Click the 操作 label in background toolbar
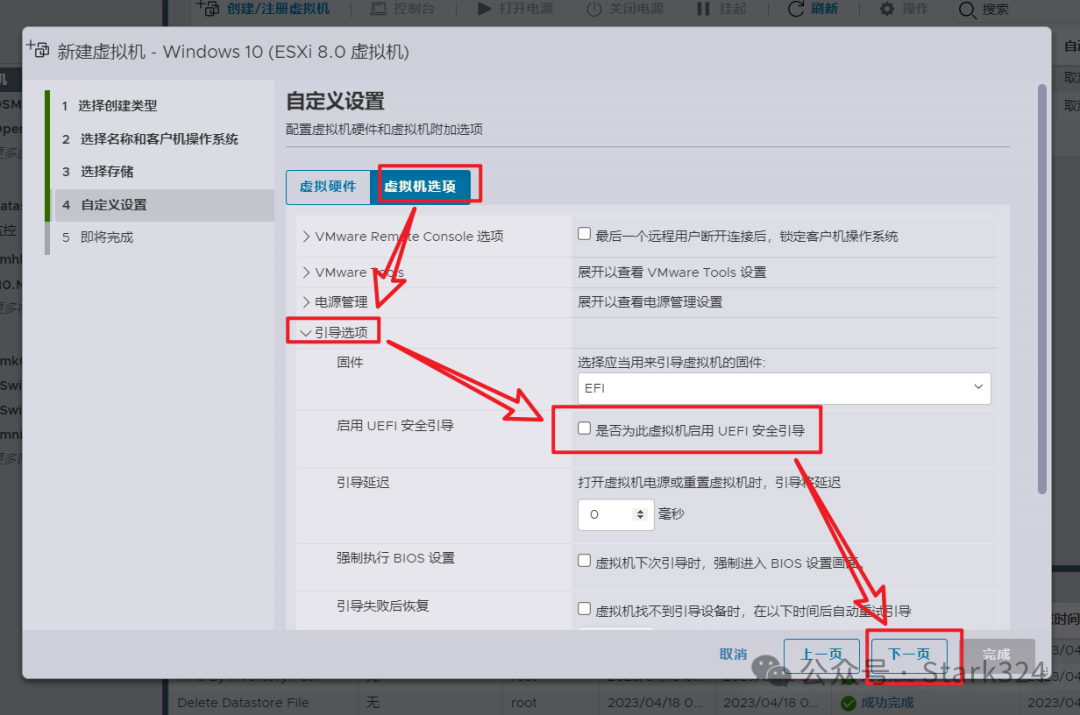The image size is (1080, 715). pos(915,9)
